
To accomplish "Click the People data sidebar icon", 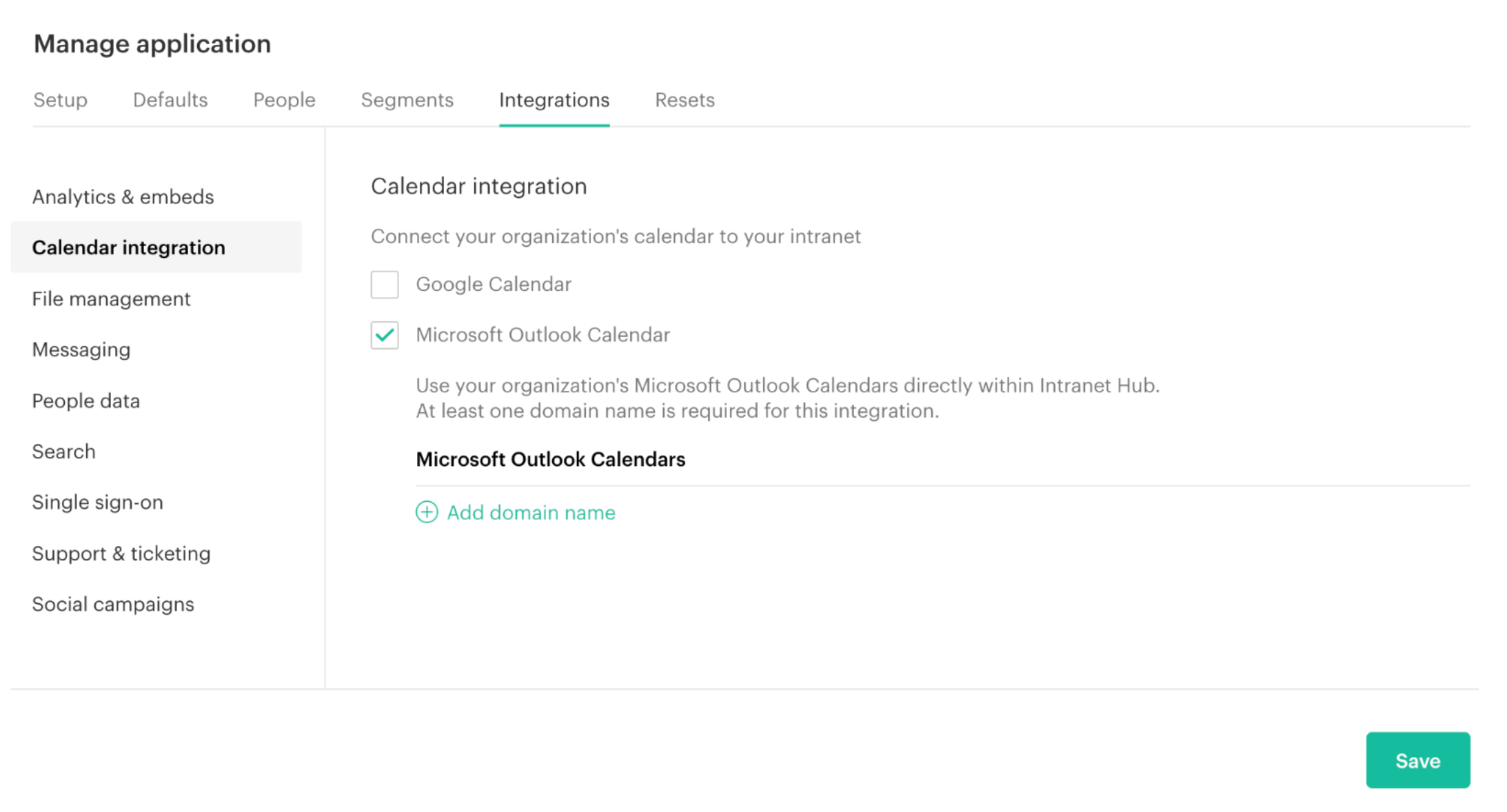I will tap(85, 400).
